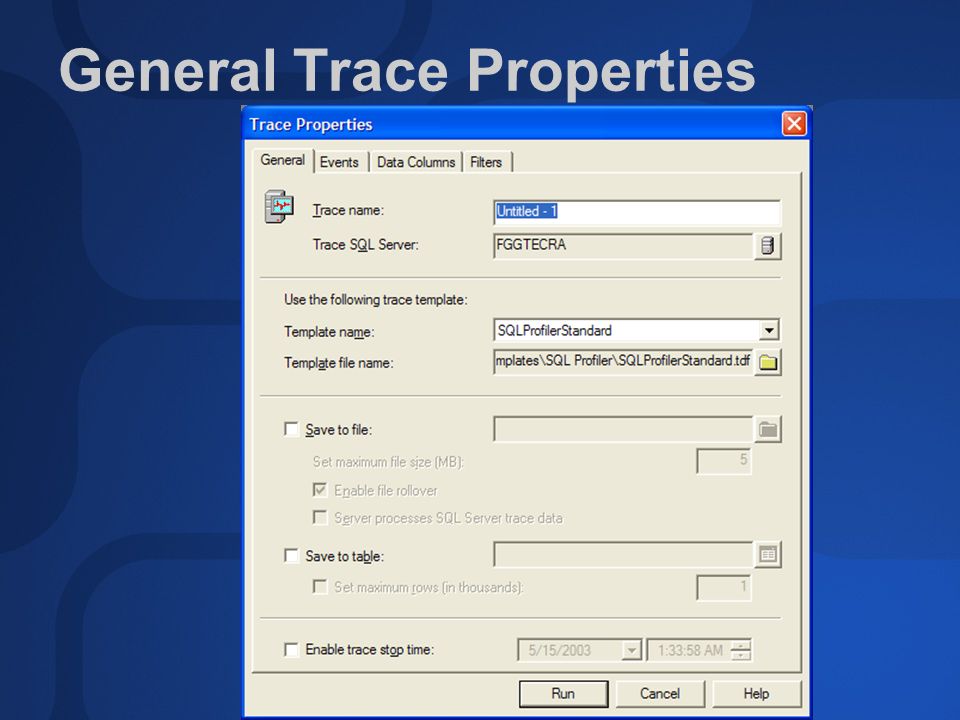
Task: Click the Cancel button
Action: (x=660, y=694)
